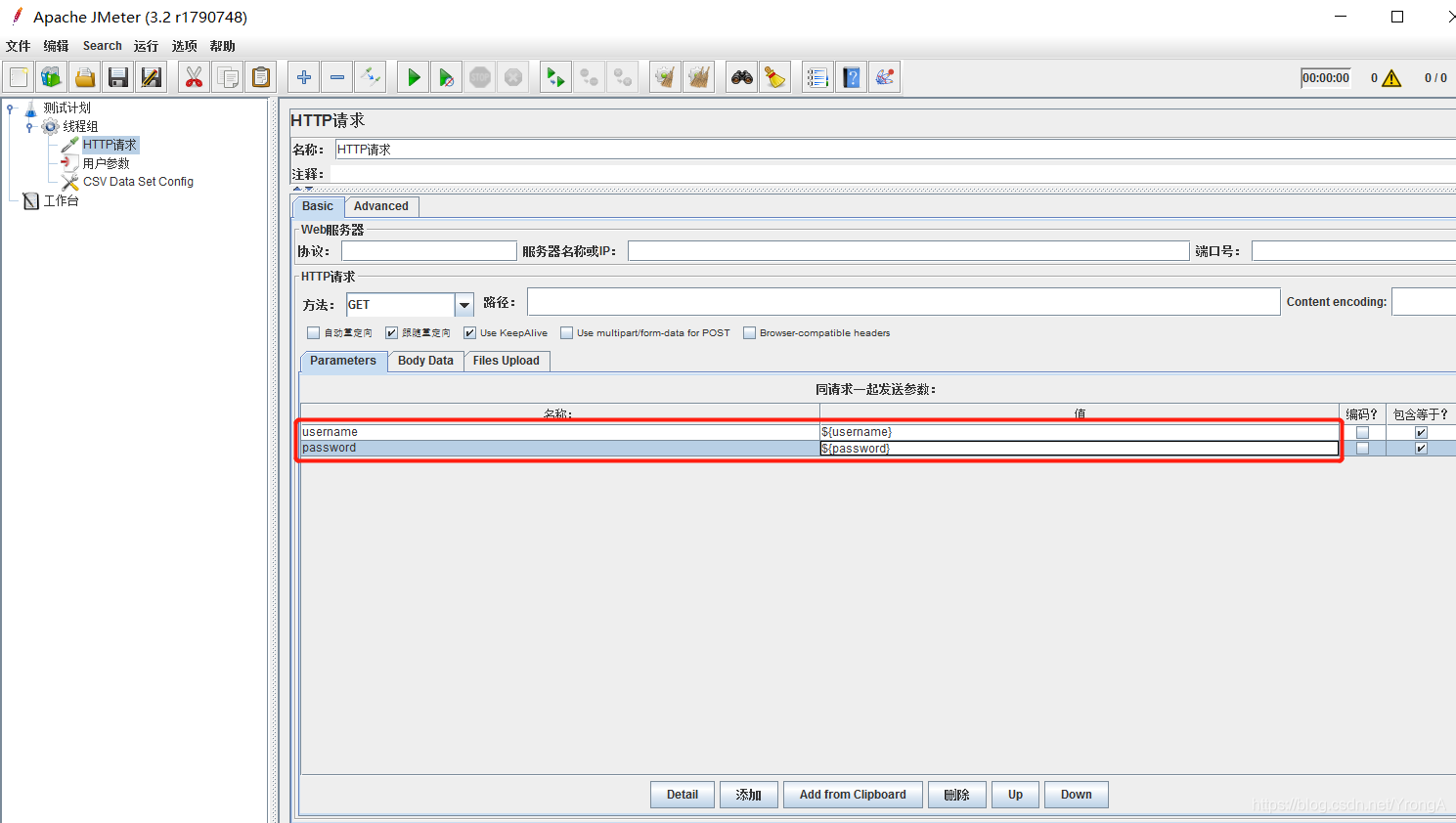Collapse the 测试计划 tree node
Image resolution: width=1456 pixels, height=823 pixels.
point(10,108)
